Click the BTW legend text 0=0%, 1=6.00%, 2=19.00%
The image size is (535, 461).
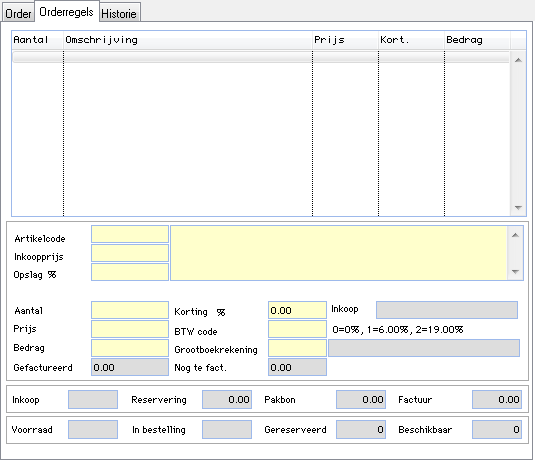[x=398, y=330]
